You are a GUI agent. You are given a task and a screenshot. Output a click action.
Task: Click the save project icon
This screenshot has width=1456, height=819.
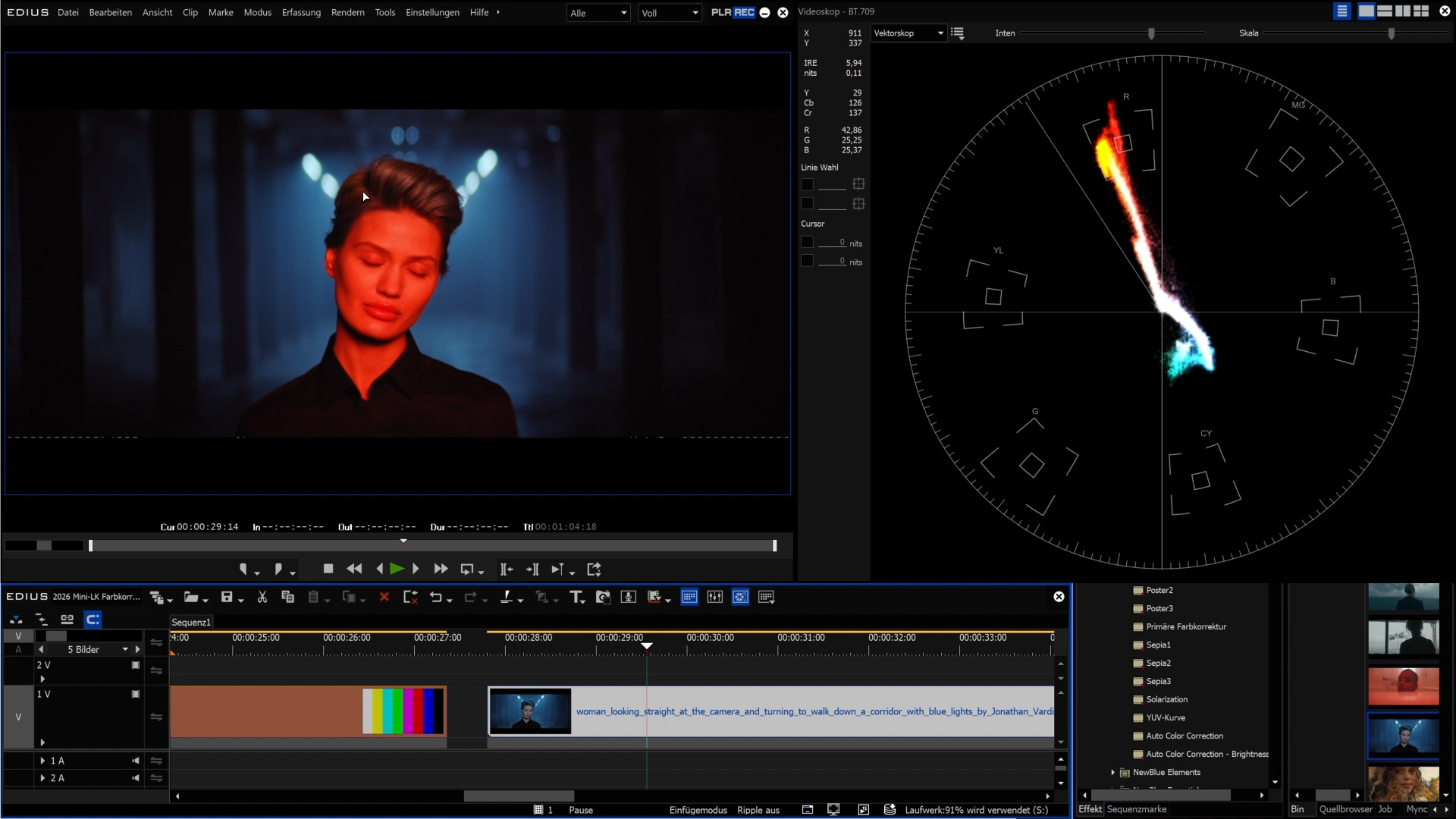point(227,598)
